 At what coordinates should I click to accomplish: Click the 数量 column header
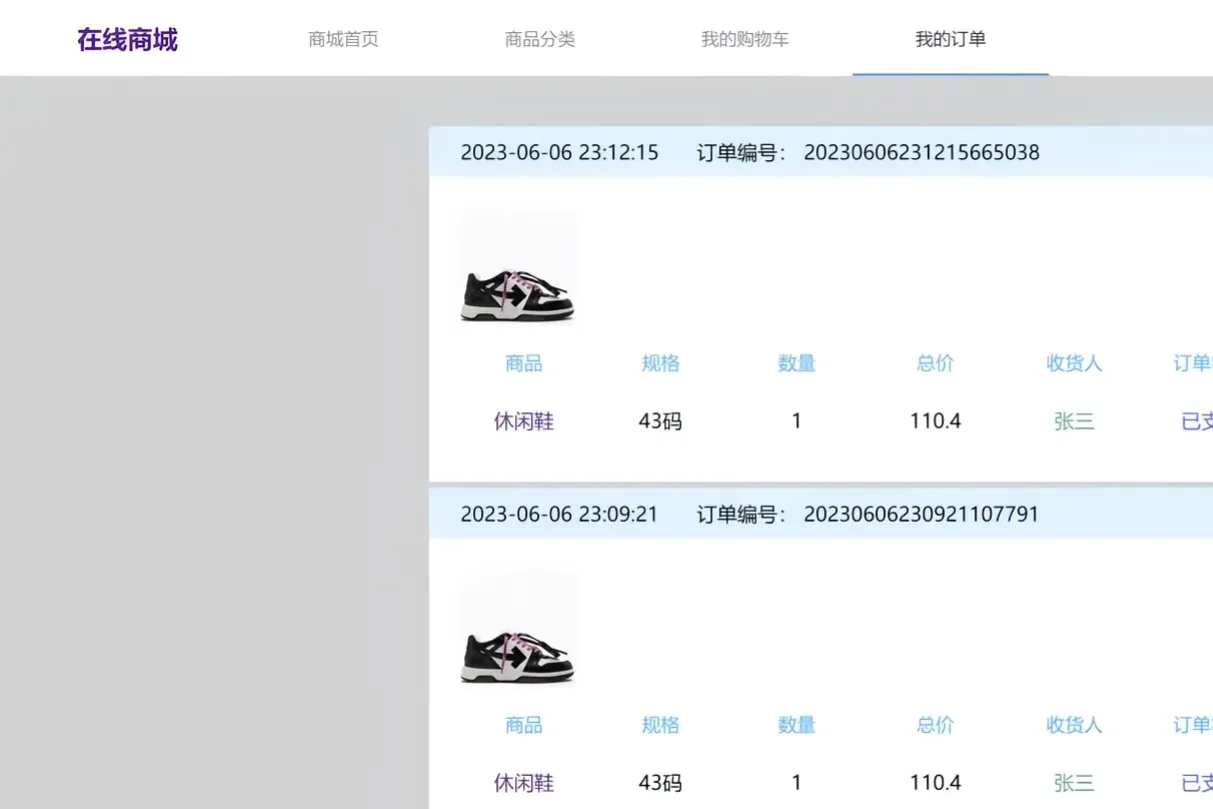pos(796,363)
